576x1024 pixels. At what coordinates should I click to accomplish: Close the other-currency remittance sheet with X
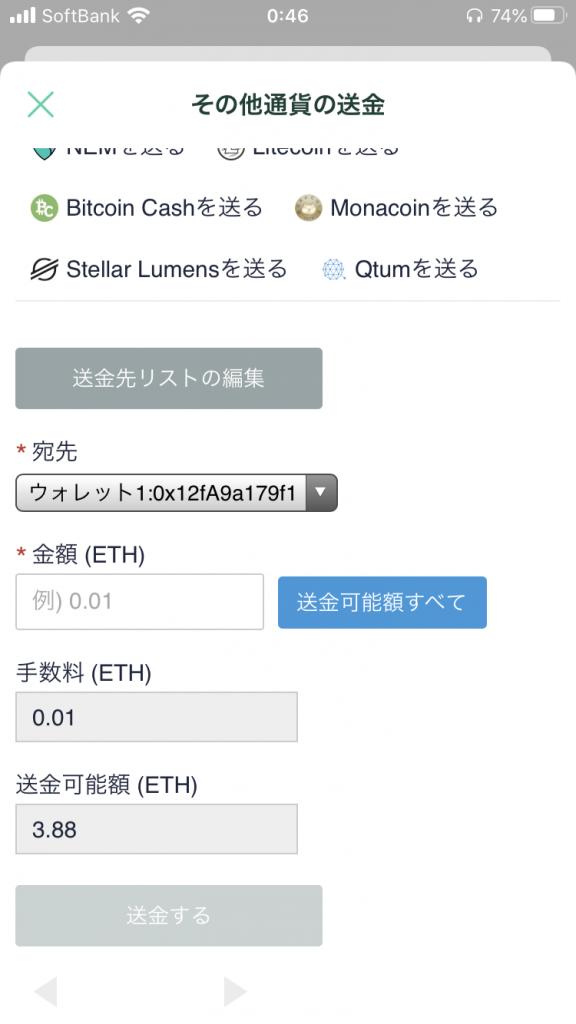(40, 104)
